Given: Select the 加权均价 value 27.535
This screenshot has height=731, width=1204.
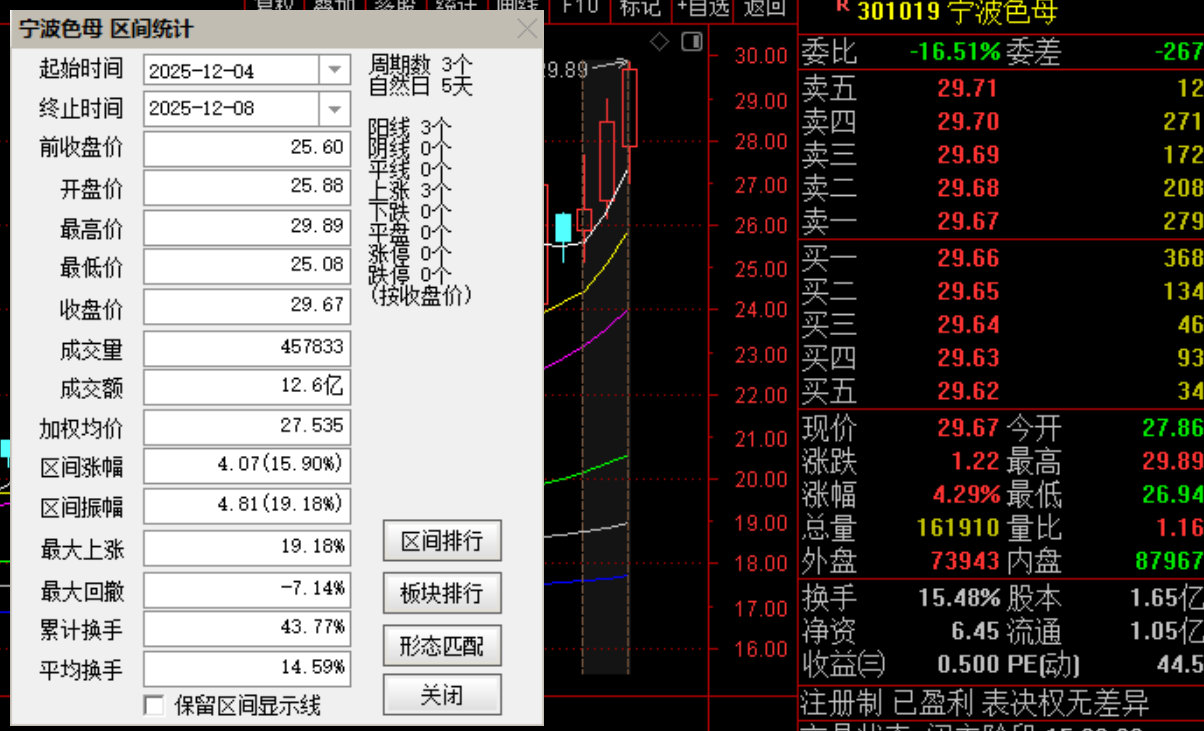Looking at the screenshot, I should (x=247, y=427).
